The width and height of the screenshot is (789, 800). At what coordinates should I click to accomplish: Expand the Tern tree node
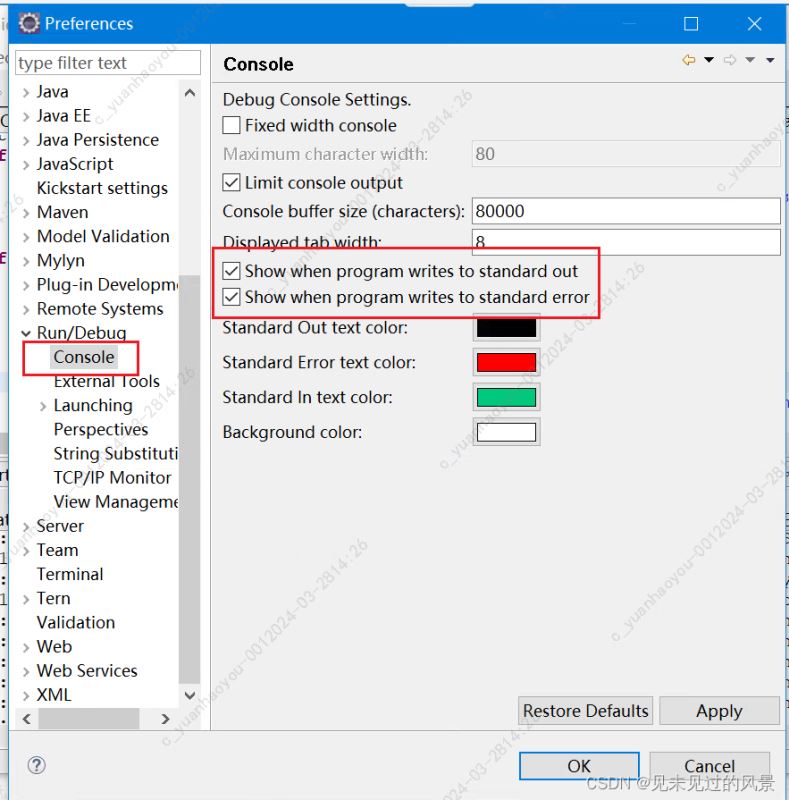tap(26, 599)
